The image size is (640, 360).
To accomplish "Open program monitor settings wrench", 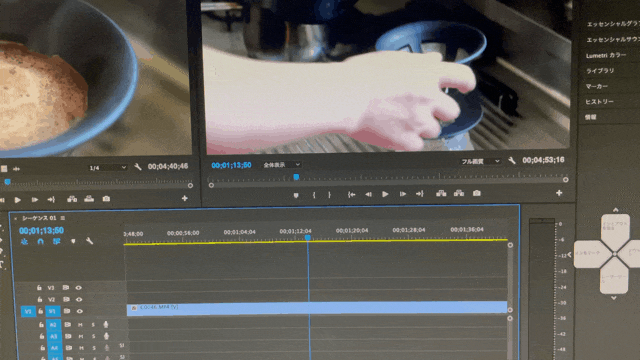I will (512, 160).
